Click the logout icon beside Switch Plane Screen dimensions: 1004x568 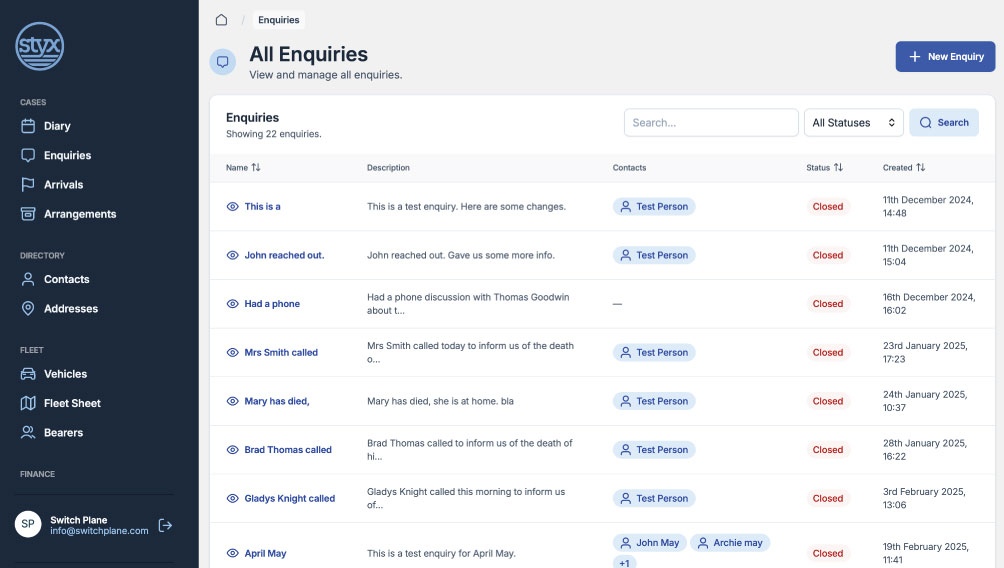tap(166, 525)
